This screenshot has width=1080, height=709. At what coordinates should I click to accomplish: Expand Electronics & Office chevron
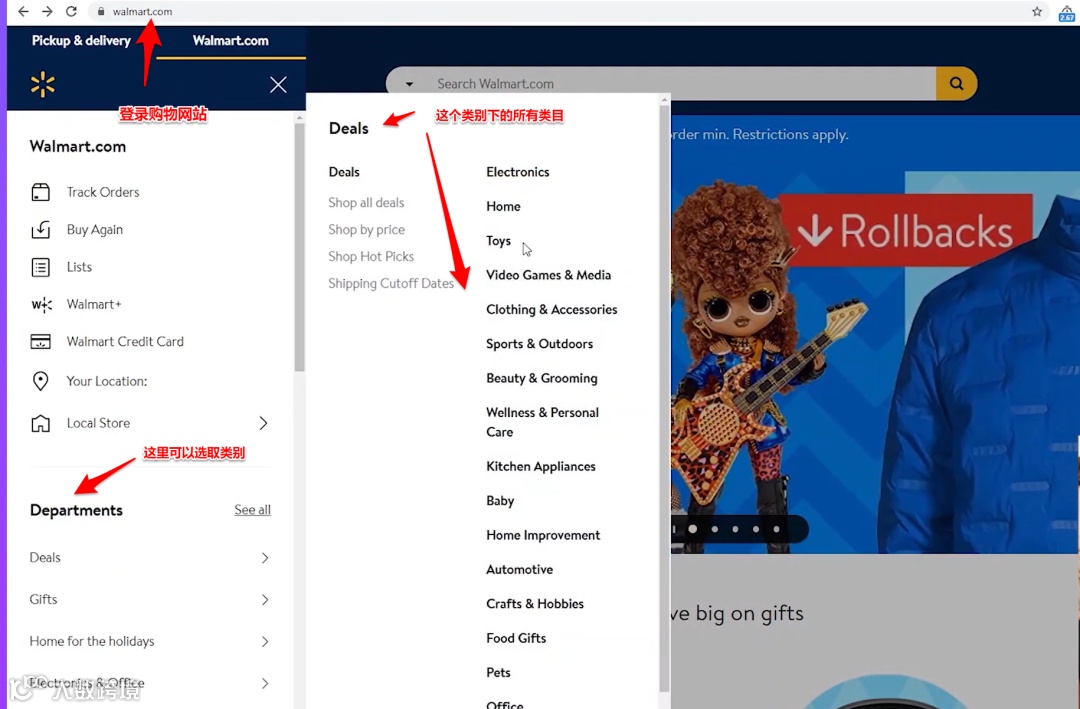265,684
